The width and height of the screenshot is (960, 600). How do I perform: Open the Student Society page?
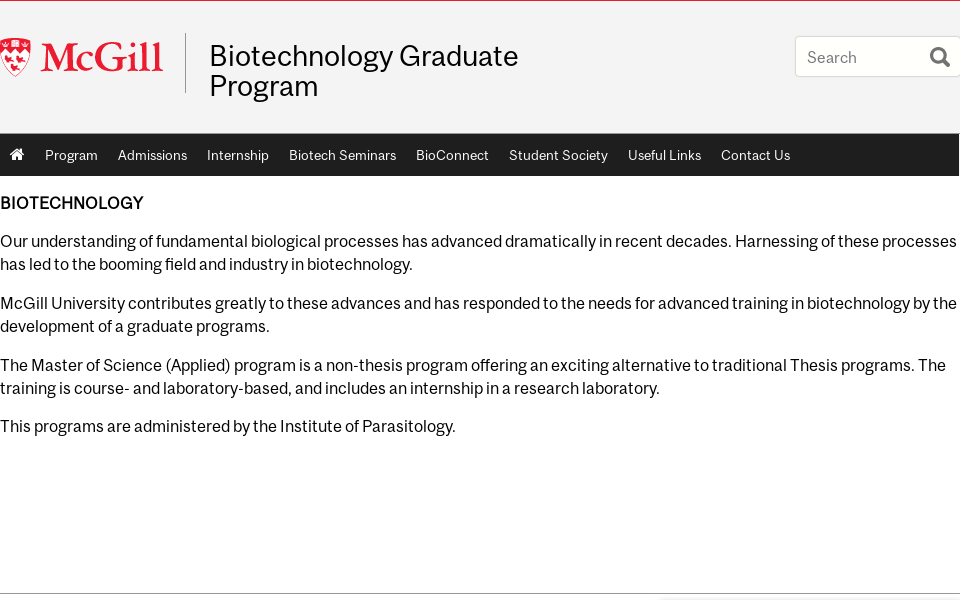click(x=558, y=155)
